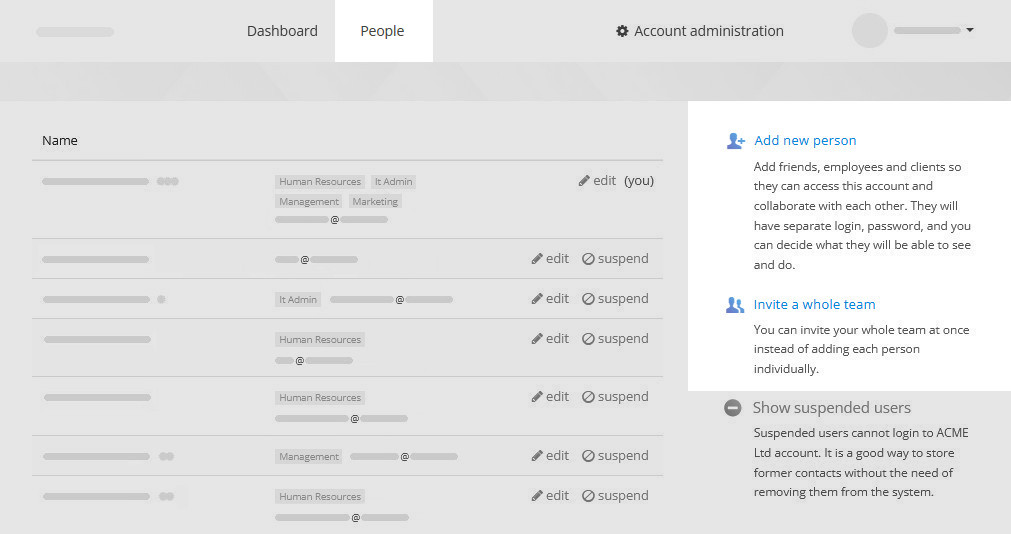The width and height of the screenshot is (1011, 534).
Task: Click the pencil edit icon in the Management-only row
Action: click(x=537, y=456)
